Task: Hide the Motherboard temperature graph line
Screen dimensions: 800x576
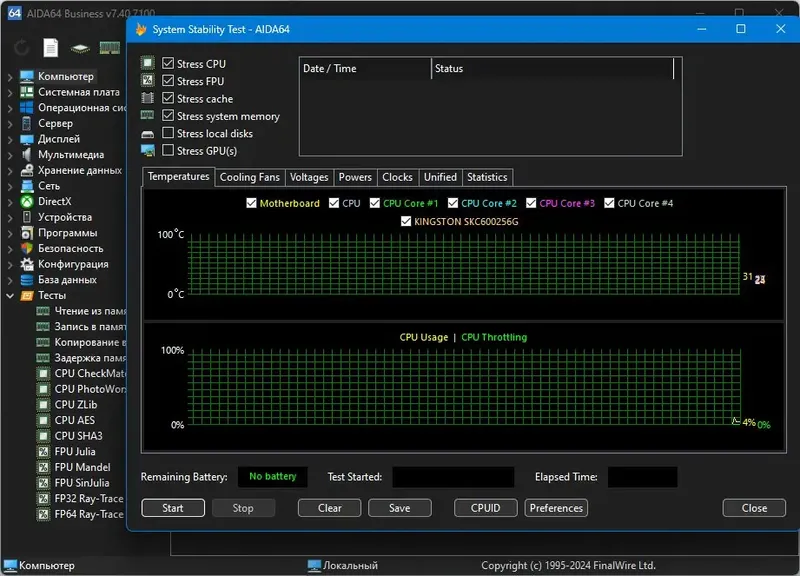Action: 249,203
